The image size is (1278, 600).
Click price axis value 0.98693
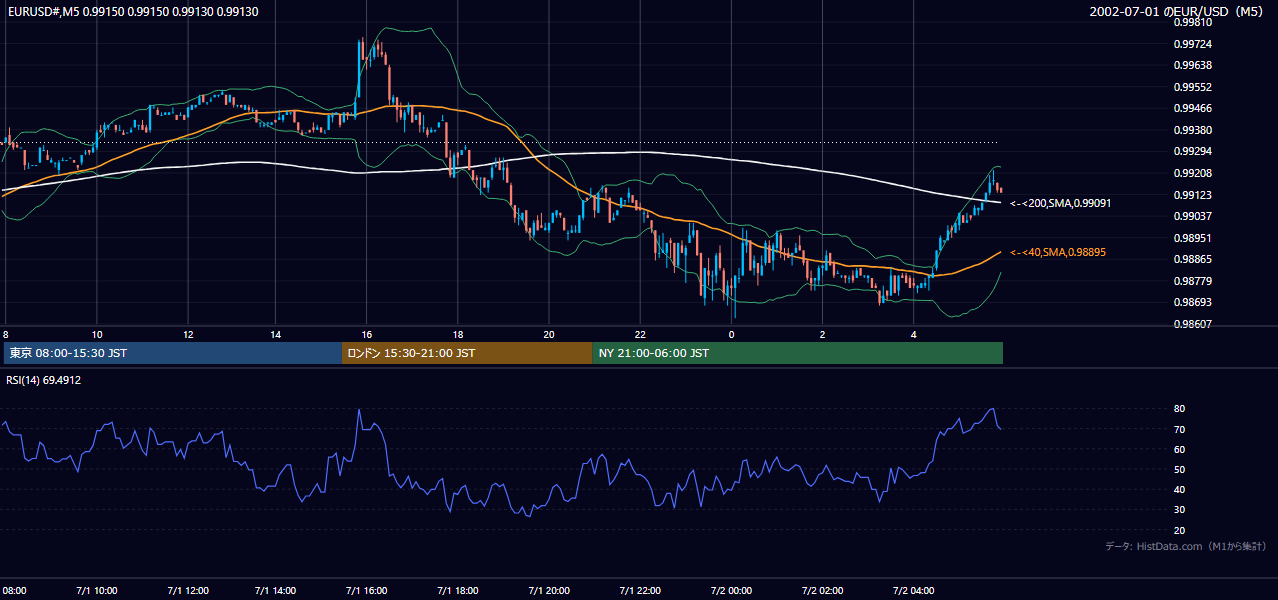pyautogui.click(x=1192, y=302)
